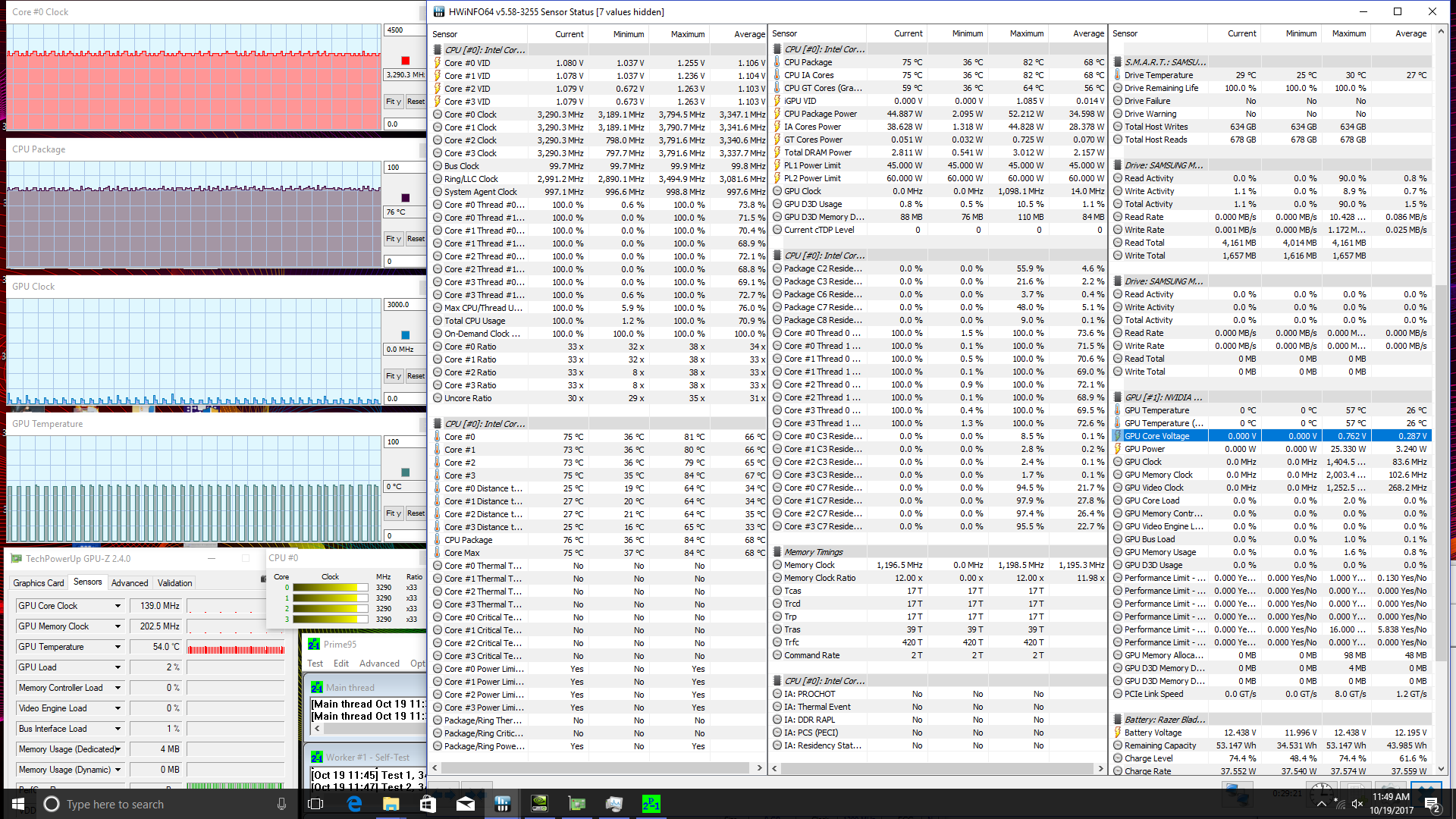Switch to GPU-Z Graphics Card tab
This screenshot has width=1456, height=819.
[x=39, y=583]
